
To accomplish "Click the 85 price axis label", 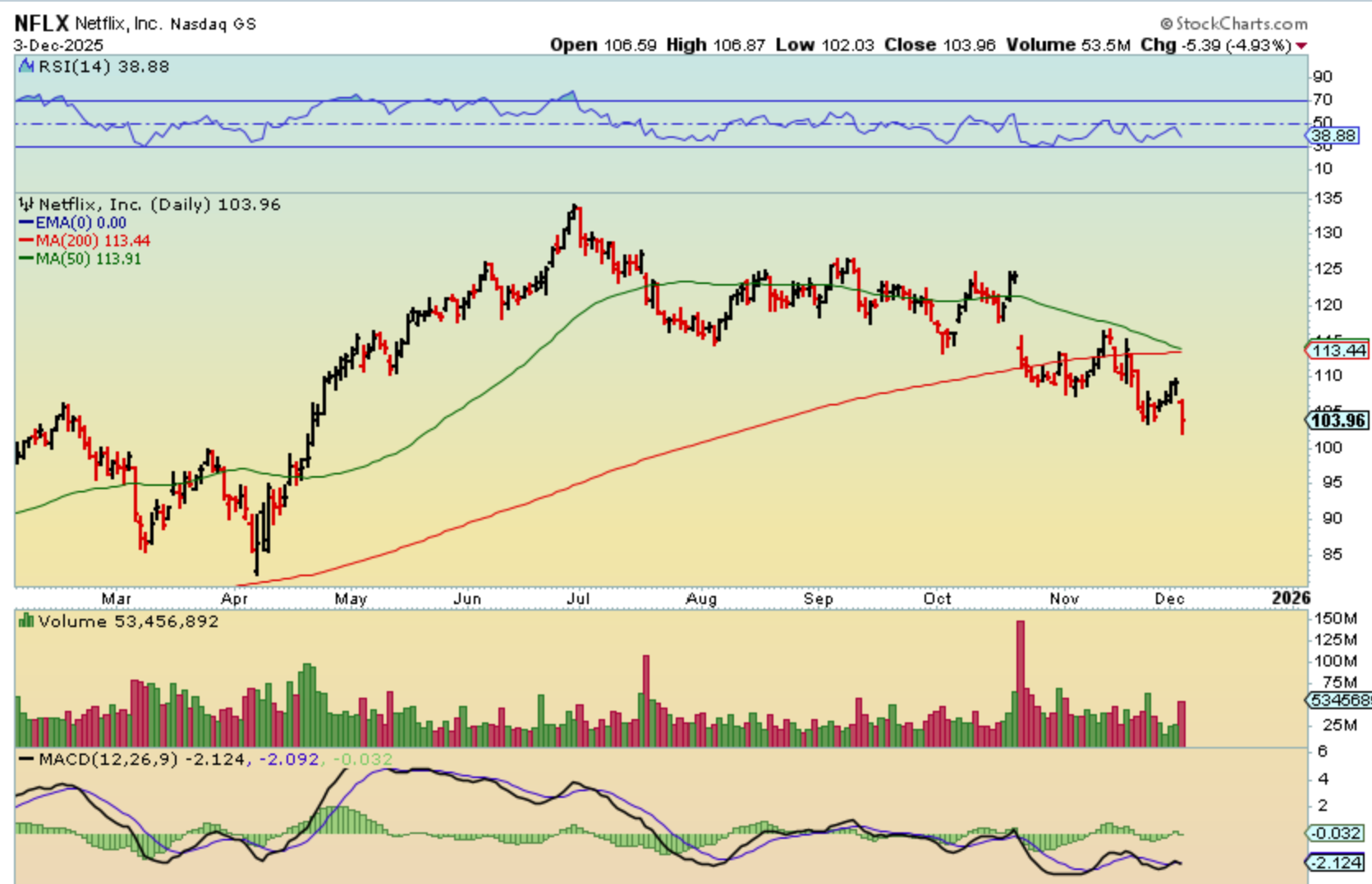I will click(x=1332, y=555).
